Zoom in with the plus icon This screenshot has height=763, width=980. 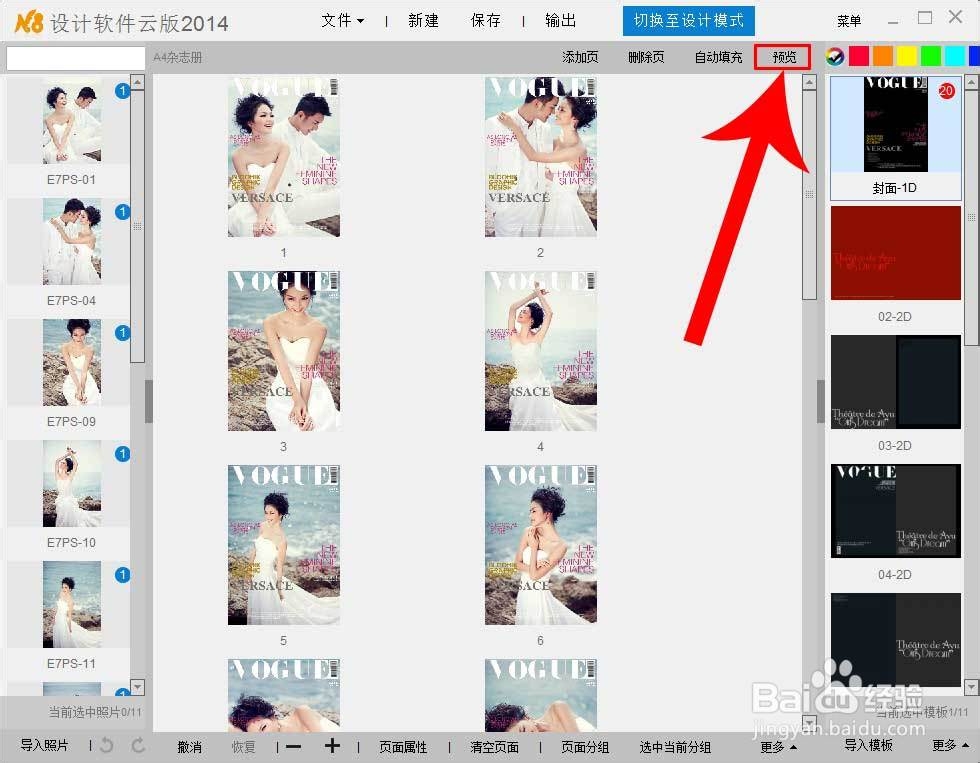pyautogui.click(x=332, y=746)
